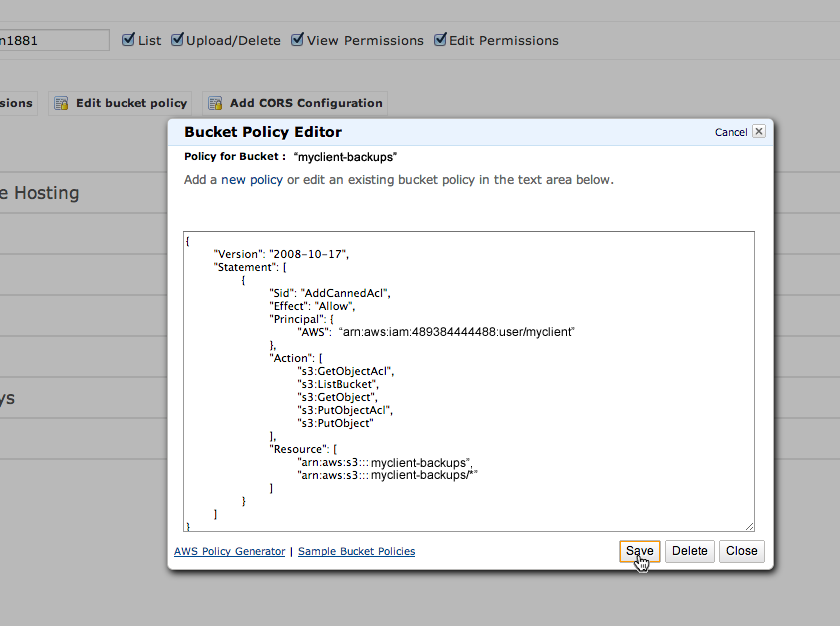Open Add CORS Configuration
840x626 pixels.
click(295, 103)
